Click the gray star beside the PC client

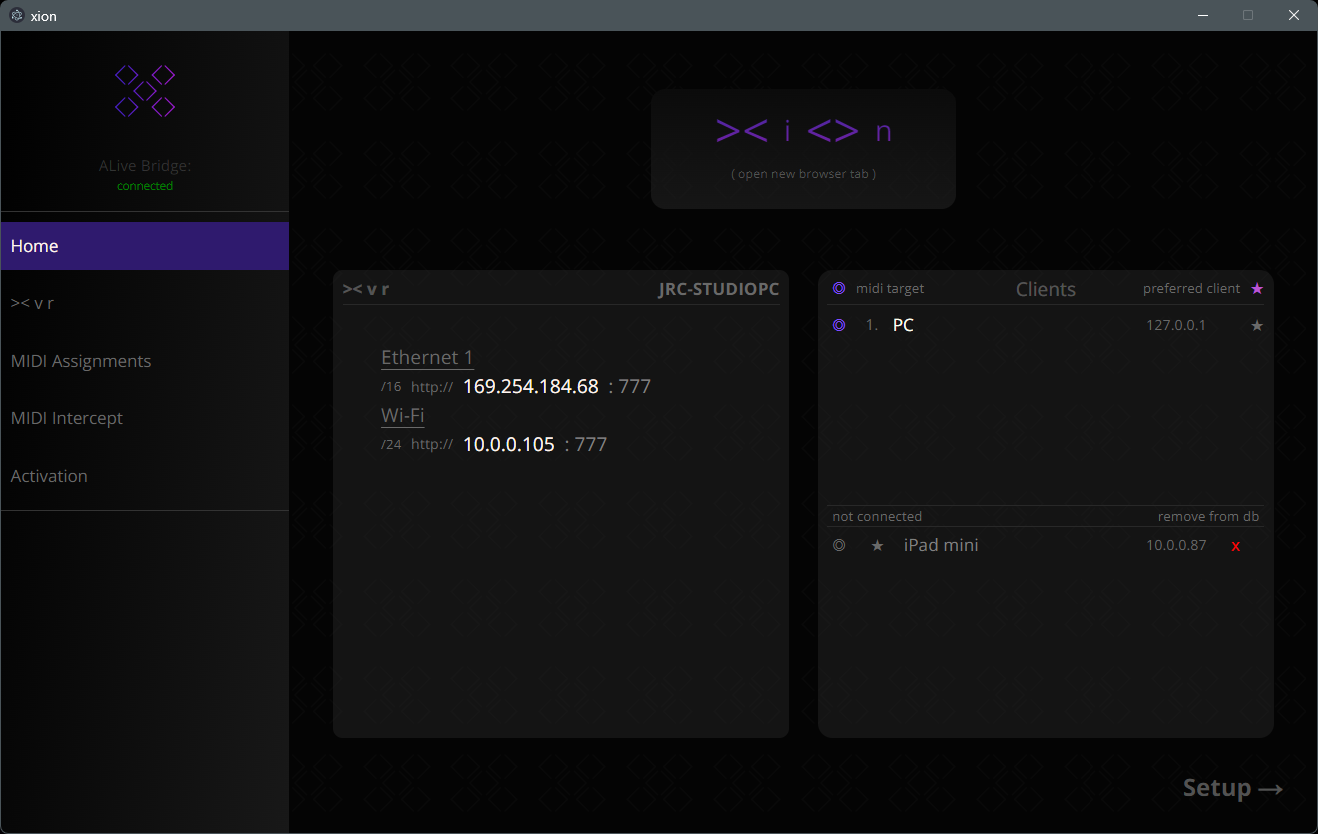[1257, 324]
